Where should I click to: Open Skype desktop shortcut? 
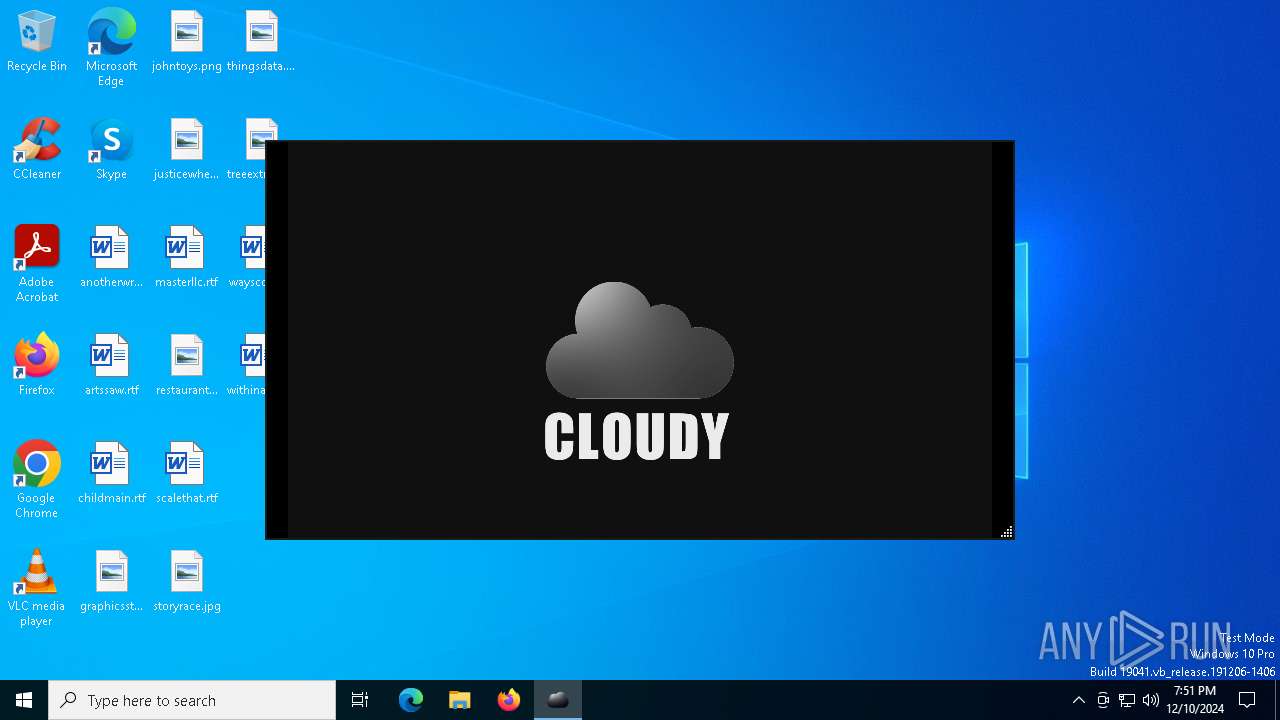point(111,150)
